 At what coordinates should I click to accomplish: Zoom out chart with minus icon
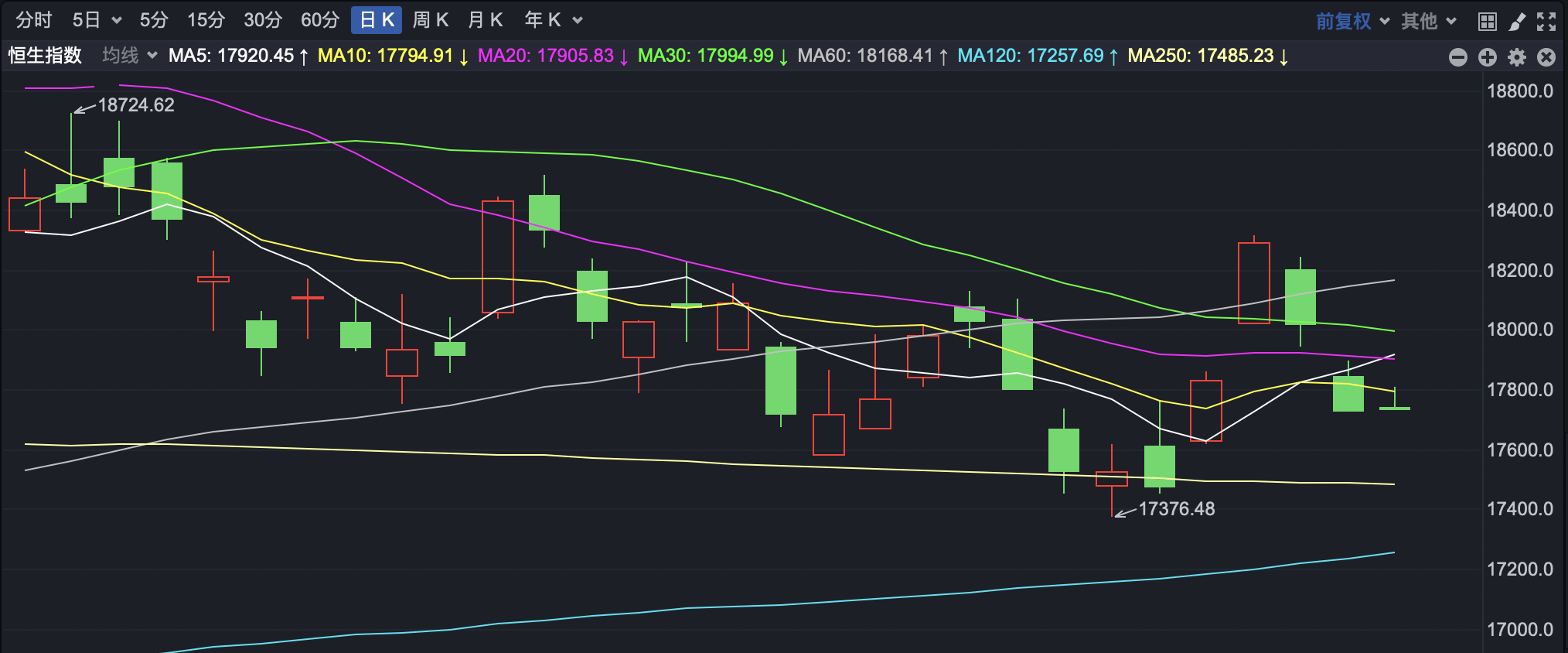click(x=1457, y=56)
